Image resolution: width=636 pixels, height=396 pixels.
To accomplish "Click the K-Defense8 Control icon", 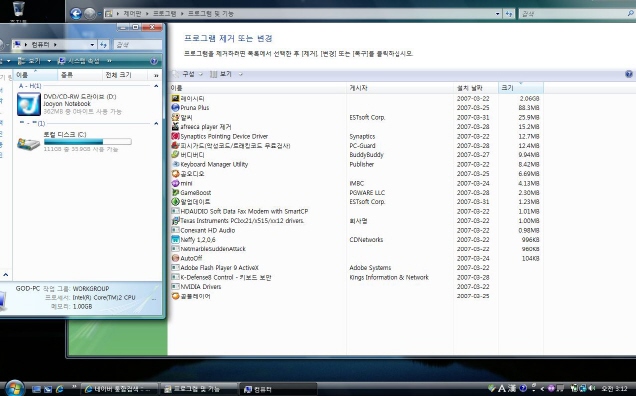I will (175, 277).
